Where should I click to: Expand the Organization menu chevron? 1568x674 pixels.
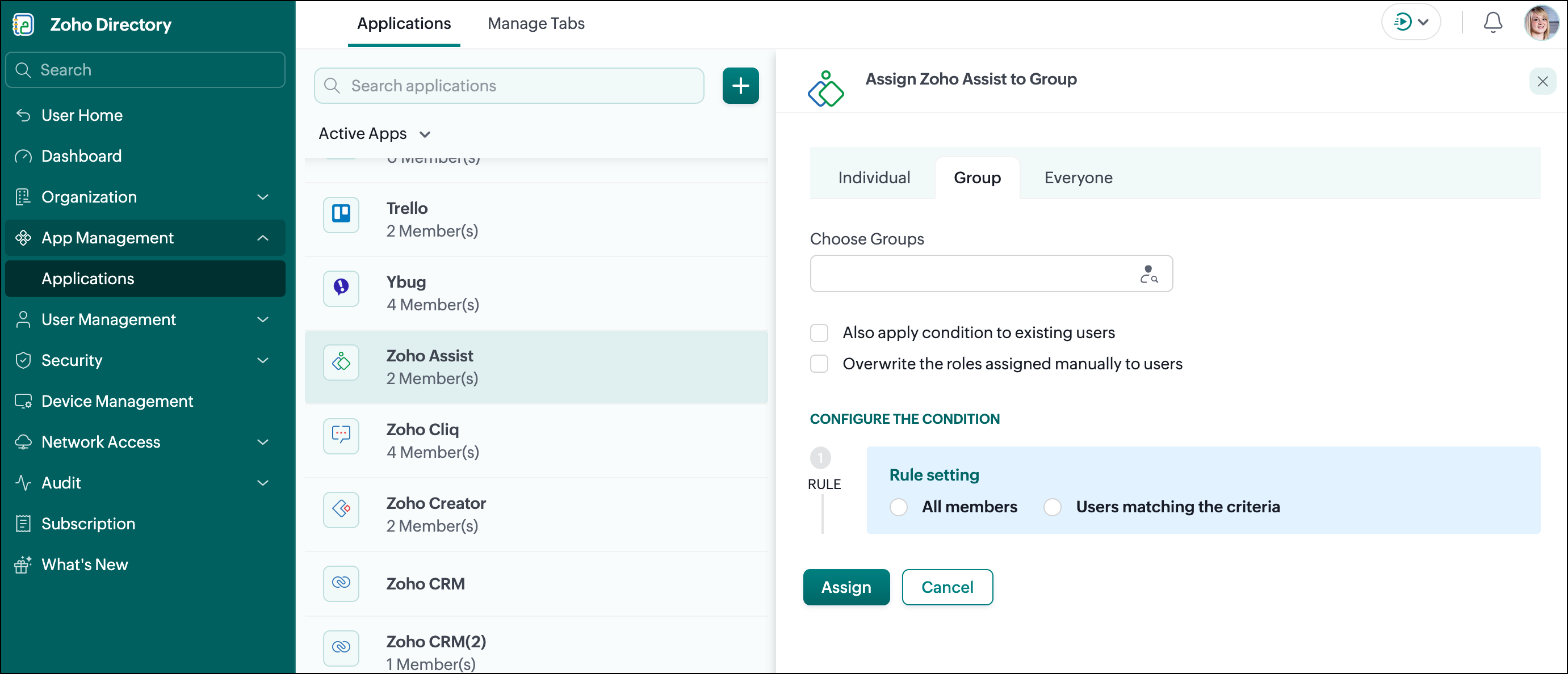263,197
